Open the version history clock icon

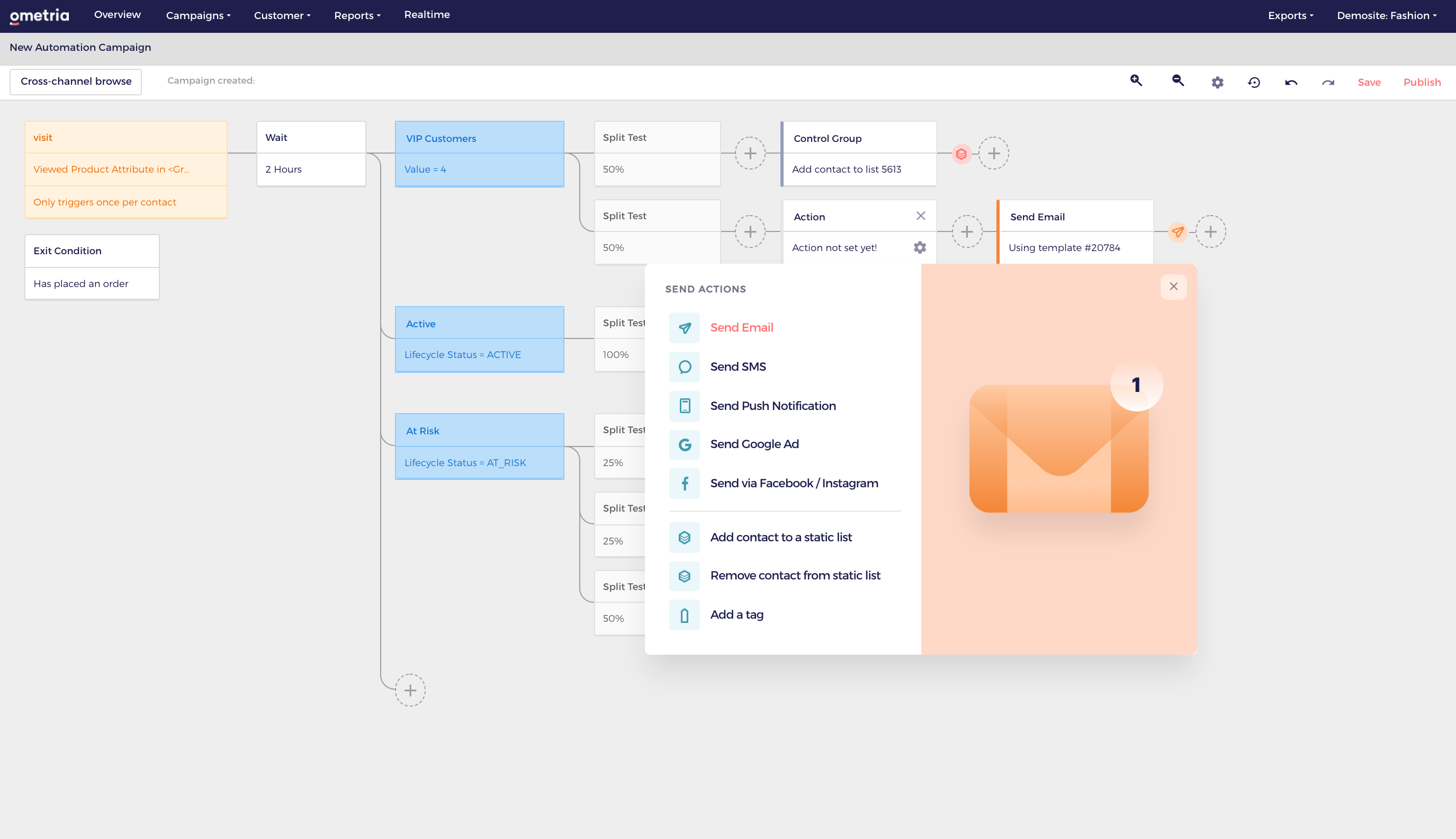tap(1254, 83)
